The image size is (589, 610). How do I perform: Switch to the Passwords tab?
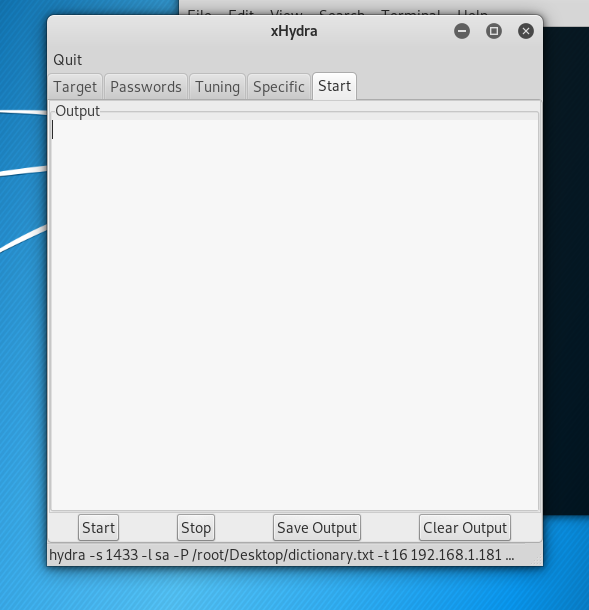146,87
